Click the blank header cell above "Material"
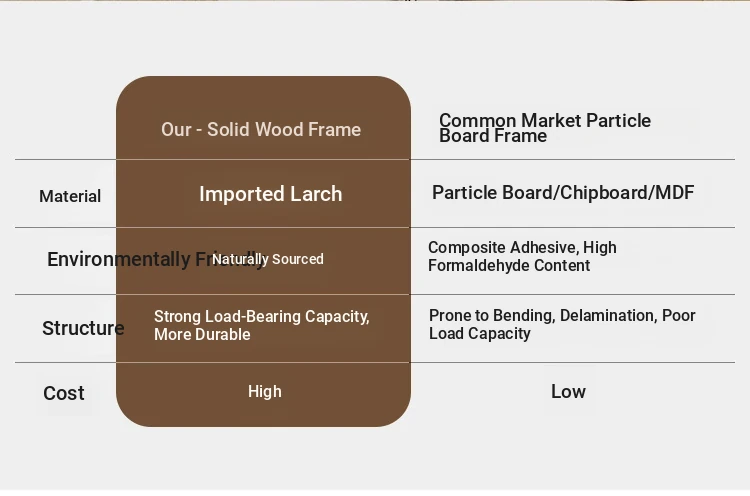Screen dimensions: 750x496 click(x=65, y=125)
